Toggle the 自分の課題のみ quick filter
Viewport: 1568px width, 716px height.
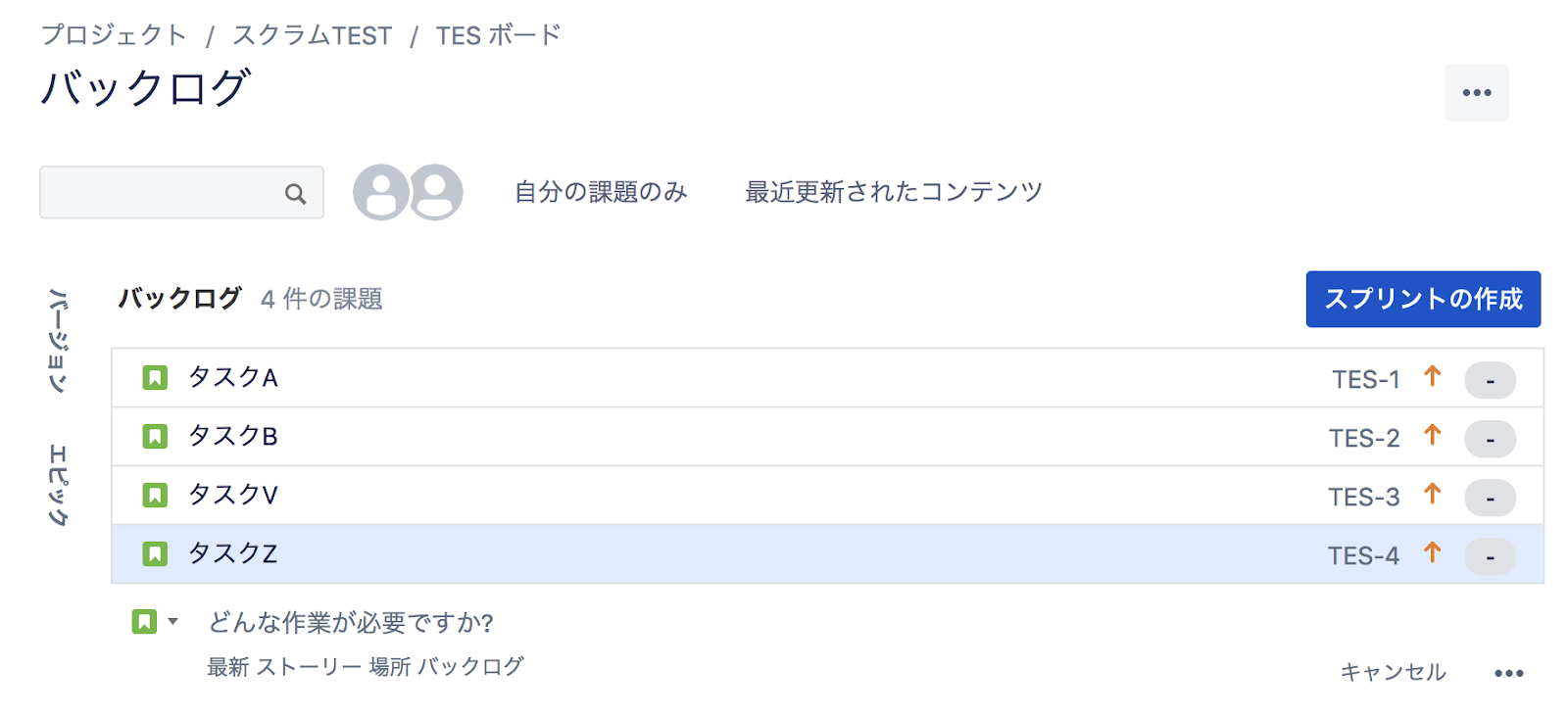click(x=601, y=192)
